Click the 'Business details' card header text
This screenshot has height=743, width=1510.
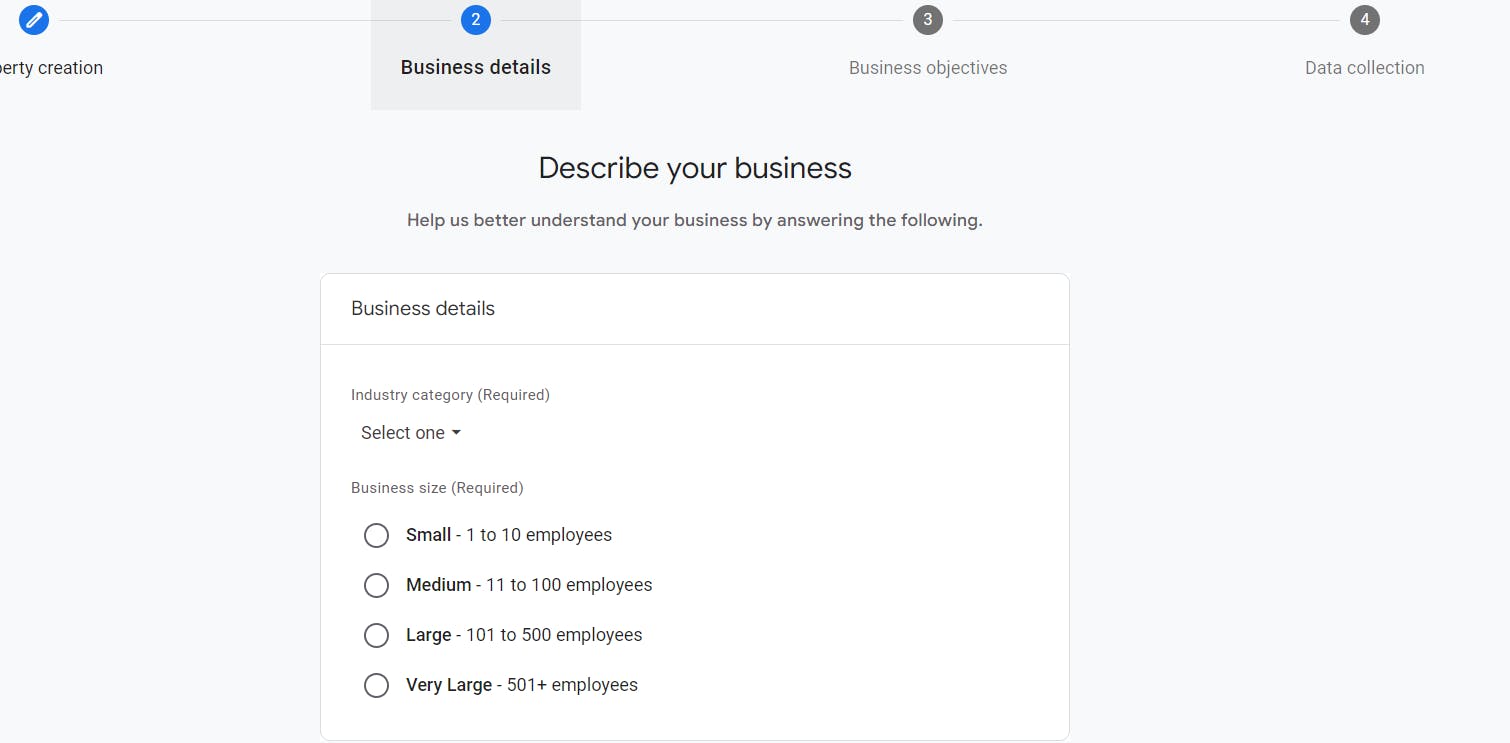click(x=423, y=308)
